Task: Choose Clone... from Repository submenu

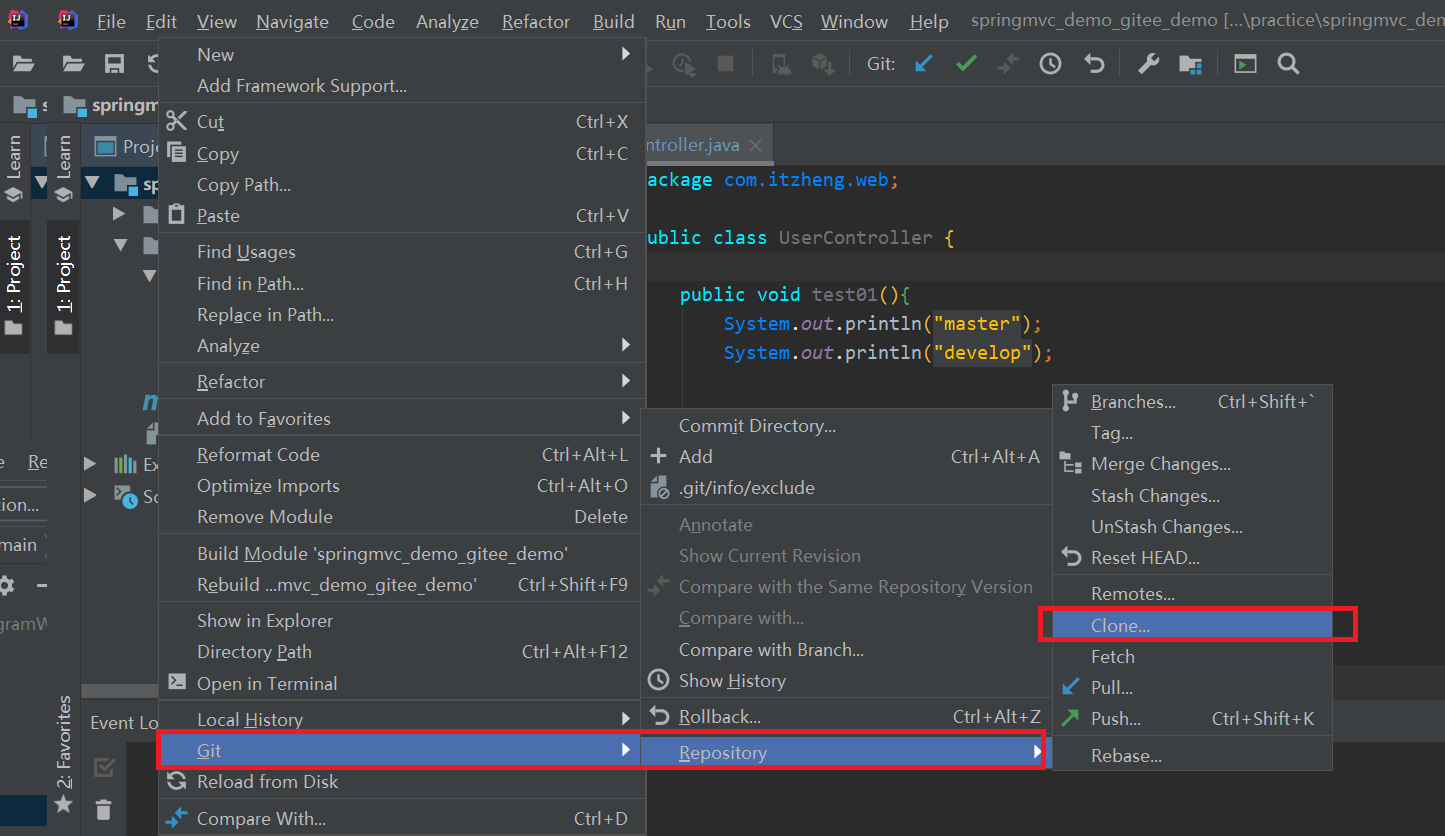Action: click(1192, 625)
